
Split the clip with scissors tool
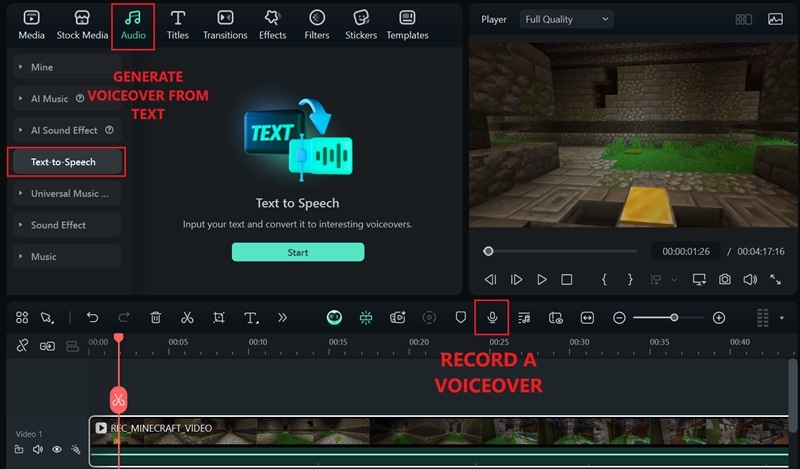click(x=187, y=318)
